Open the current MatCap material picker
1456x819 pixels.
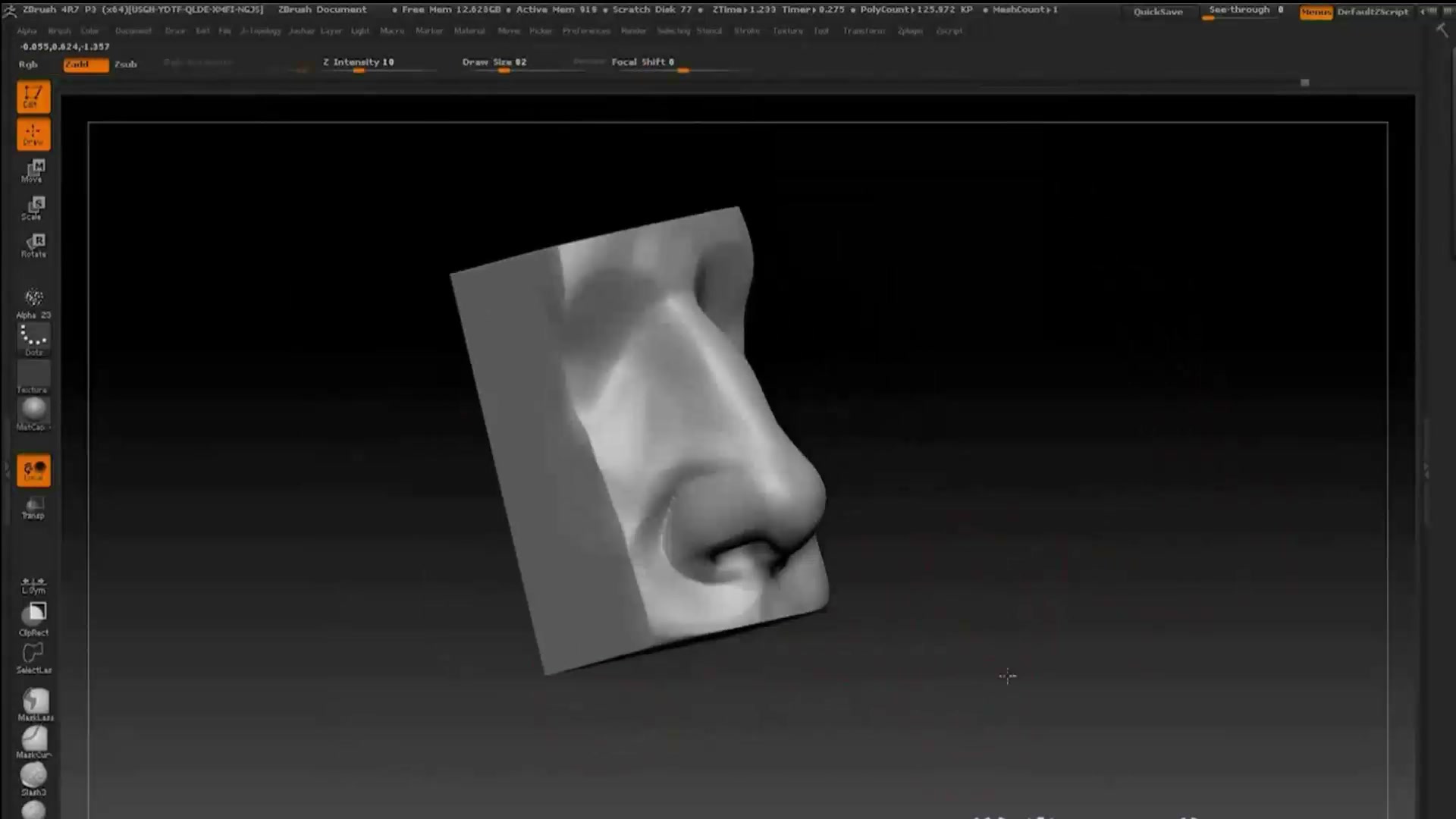33,409
